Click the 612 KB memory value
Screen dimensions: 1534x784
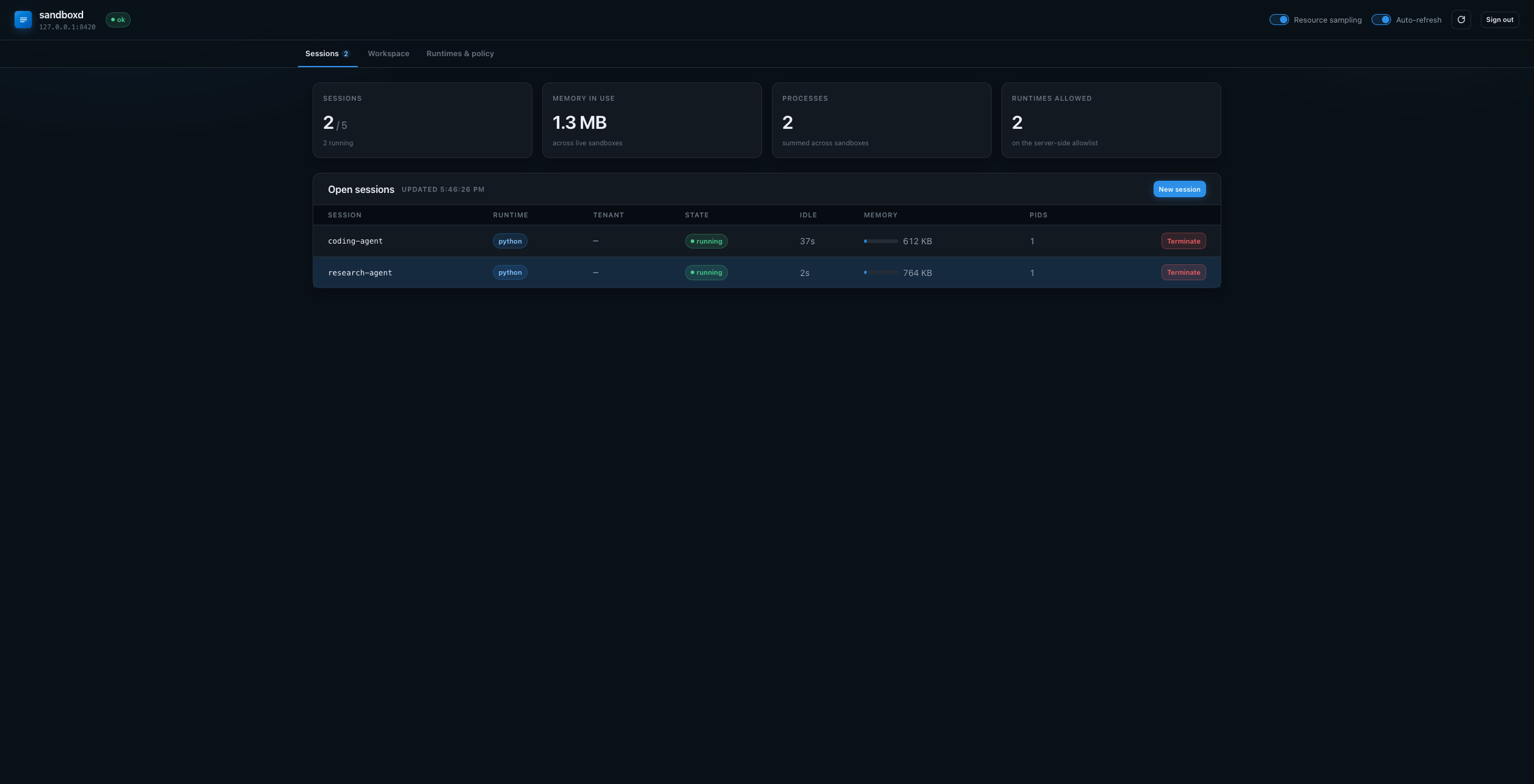tap(917, 241)
